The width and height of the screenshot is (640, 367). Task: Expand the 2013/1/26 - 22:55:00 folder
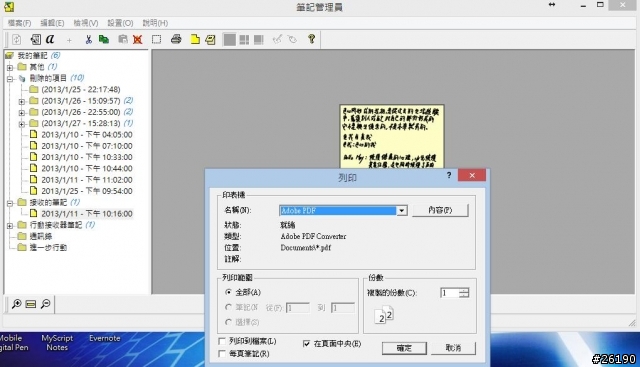(22, 113)
